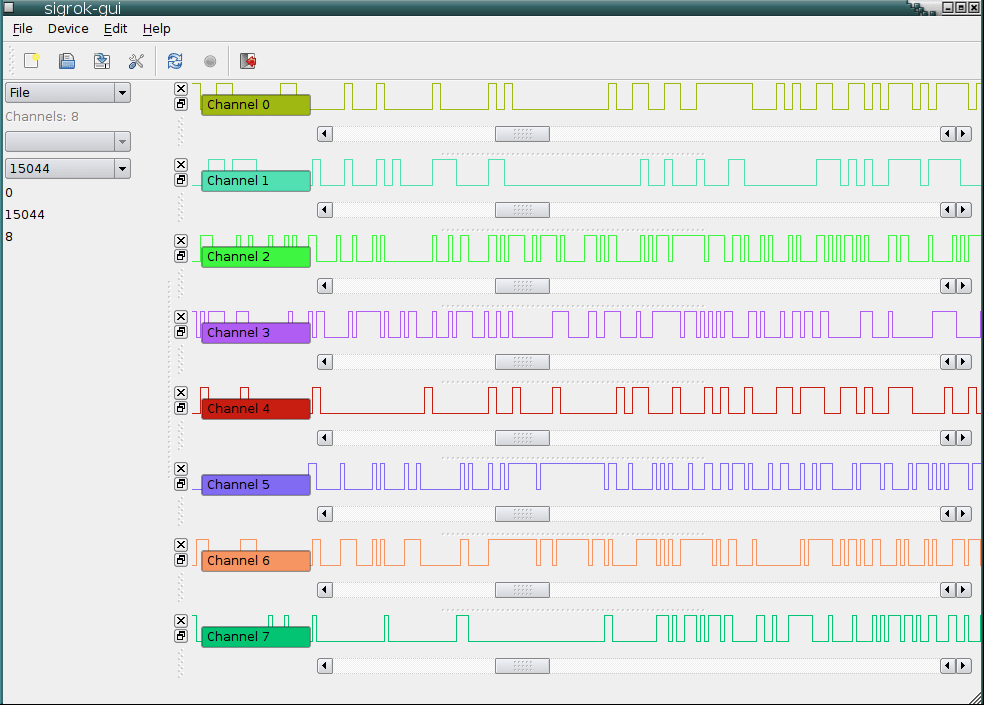Save the current session data
984x705 pixels.
click(101, 61)
